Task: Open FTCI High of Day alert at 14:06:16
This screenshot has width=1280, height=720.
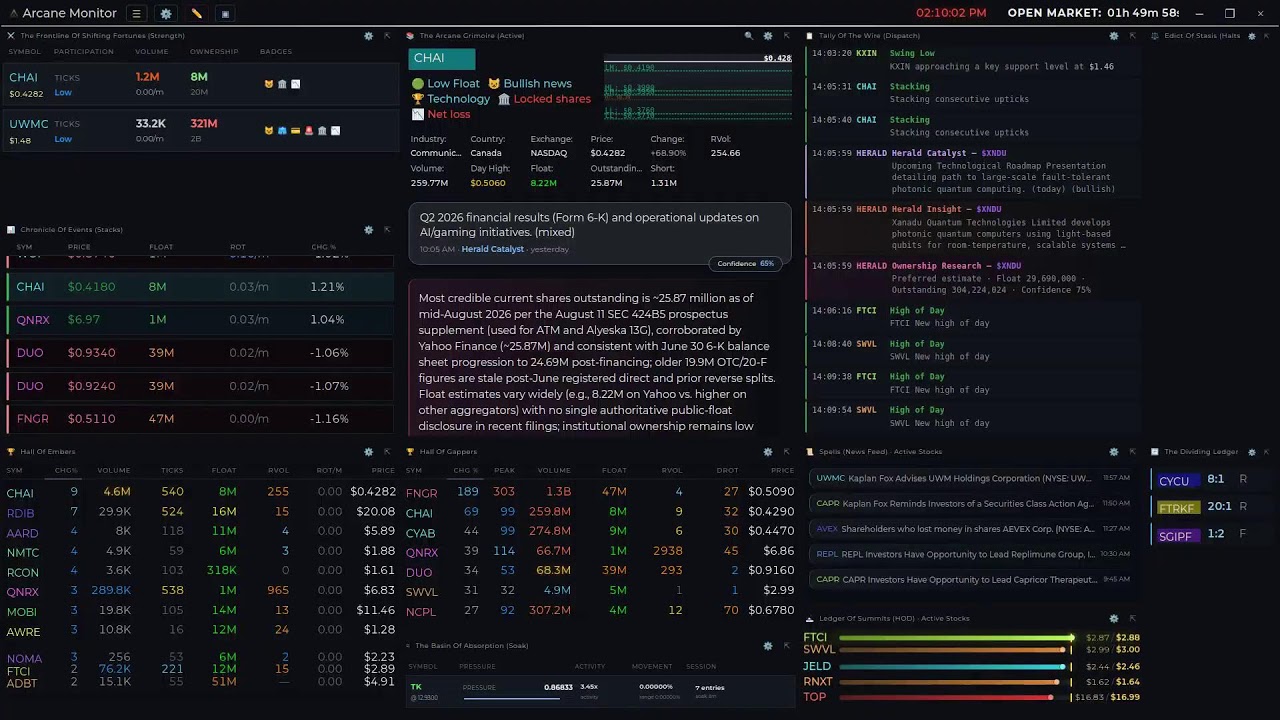Action: [973, 317]
